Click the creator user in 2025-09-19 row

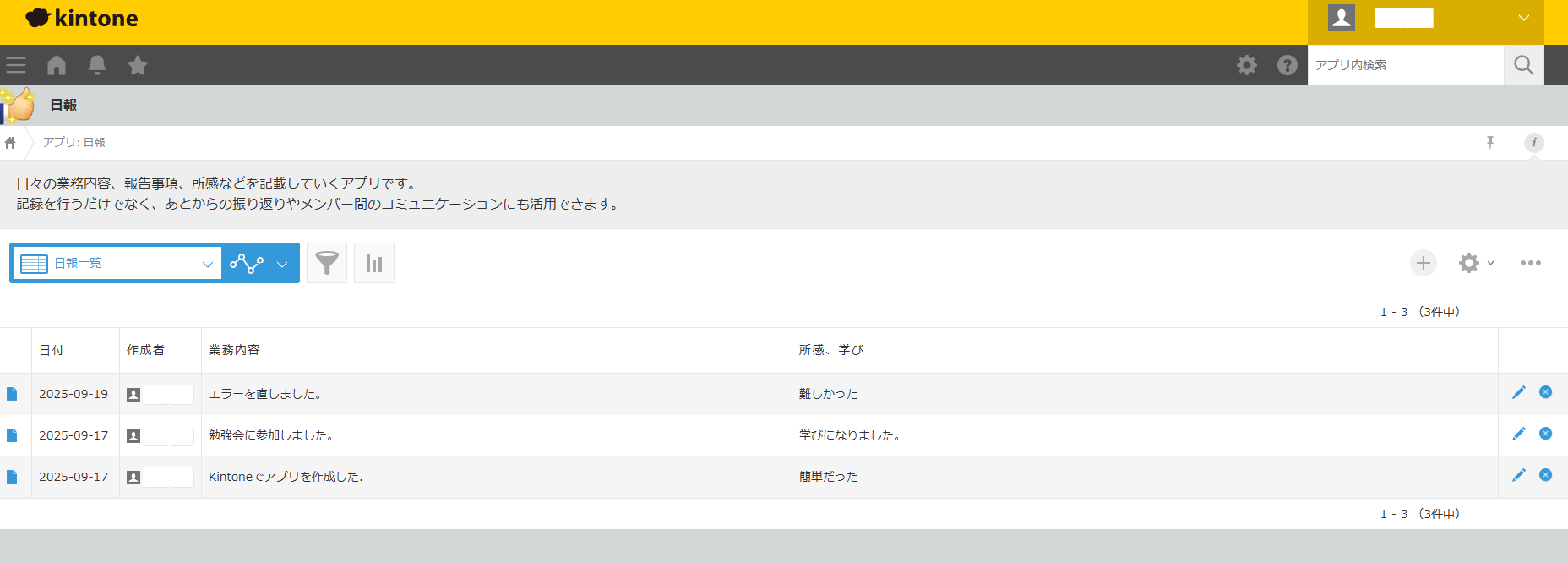point(160,394)
